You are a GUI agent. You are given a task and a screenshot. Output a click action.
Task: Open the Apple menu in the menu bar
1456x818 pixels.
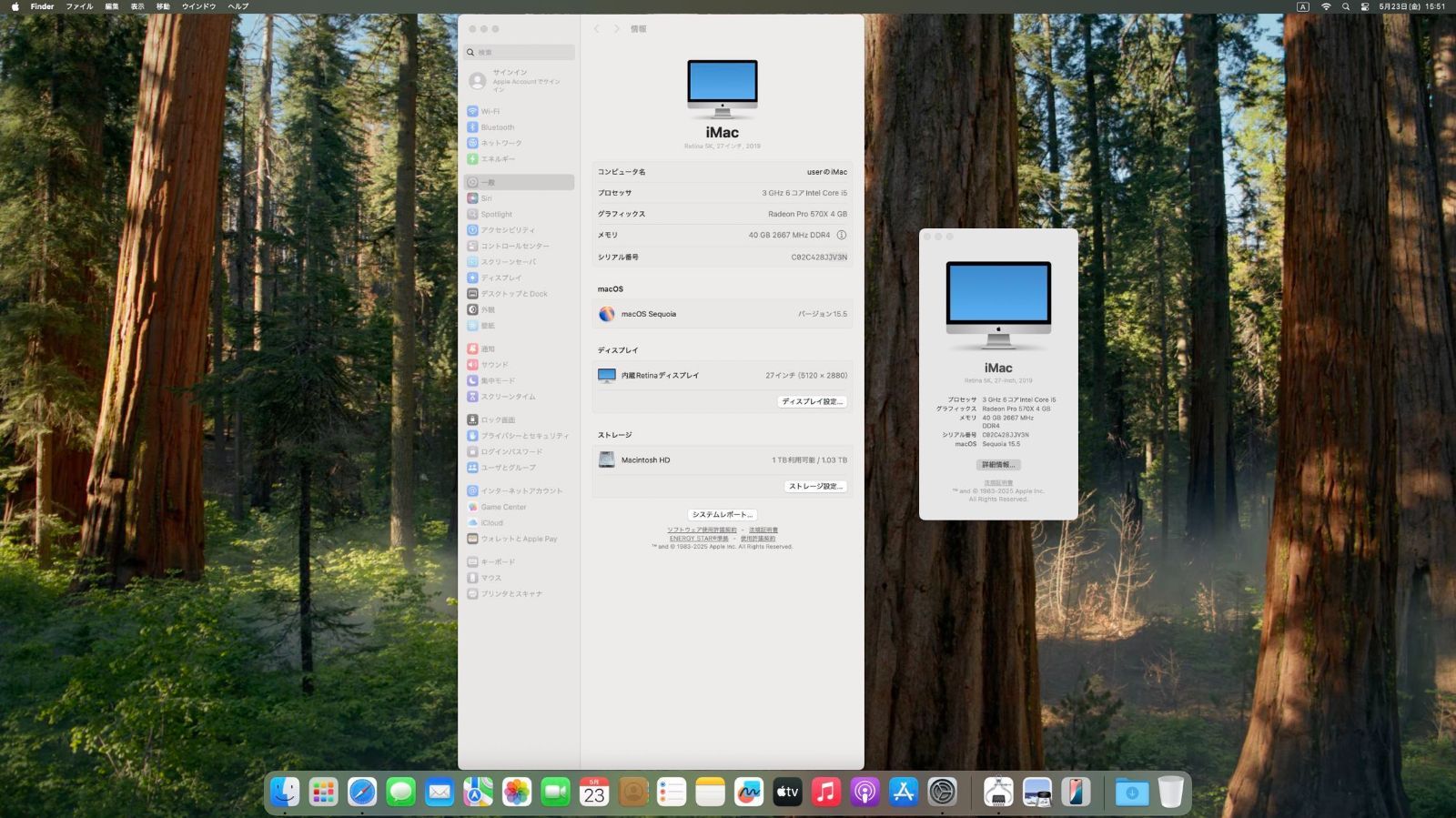[15, 6]
